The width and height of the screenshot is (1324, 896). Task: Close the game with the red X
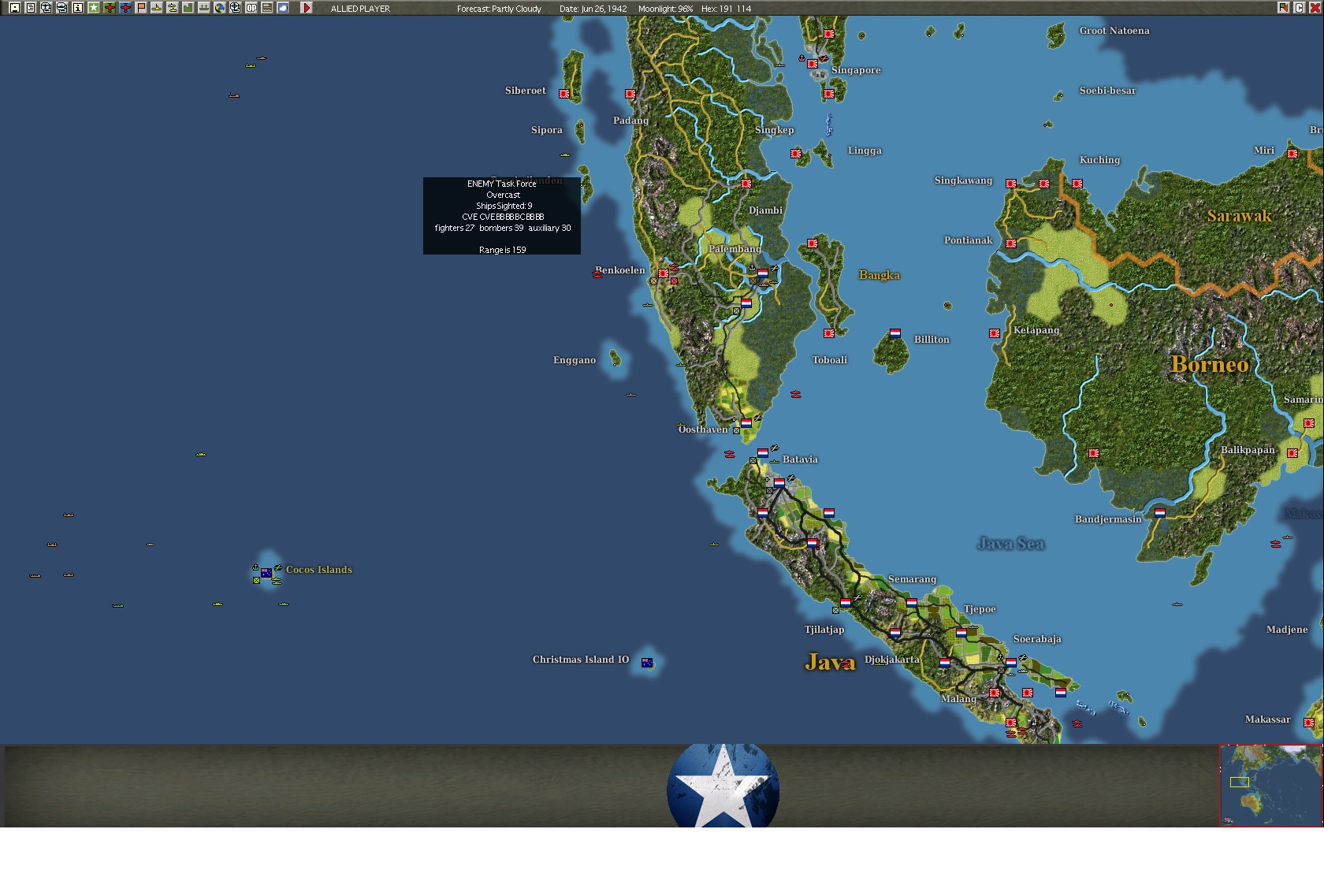(x=1314, y=8)
